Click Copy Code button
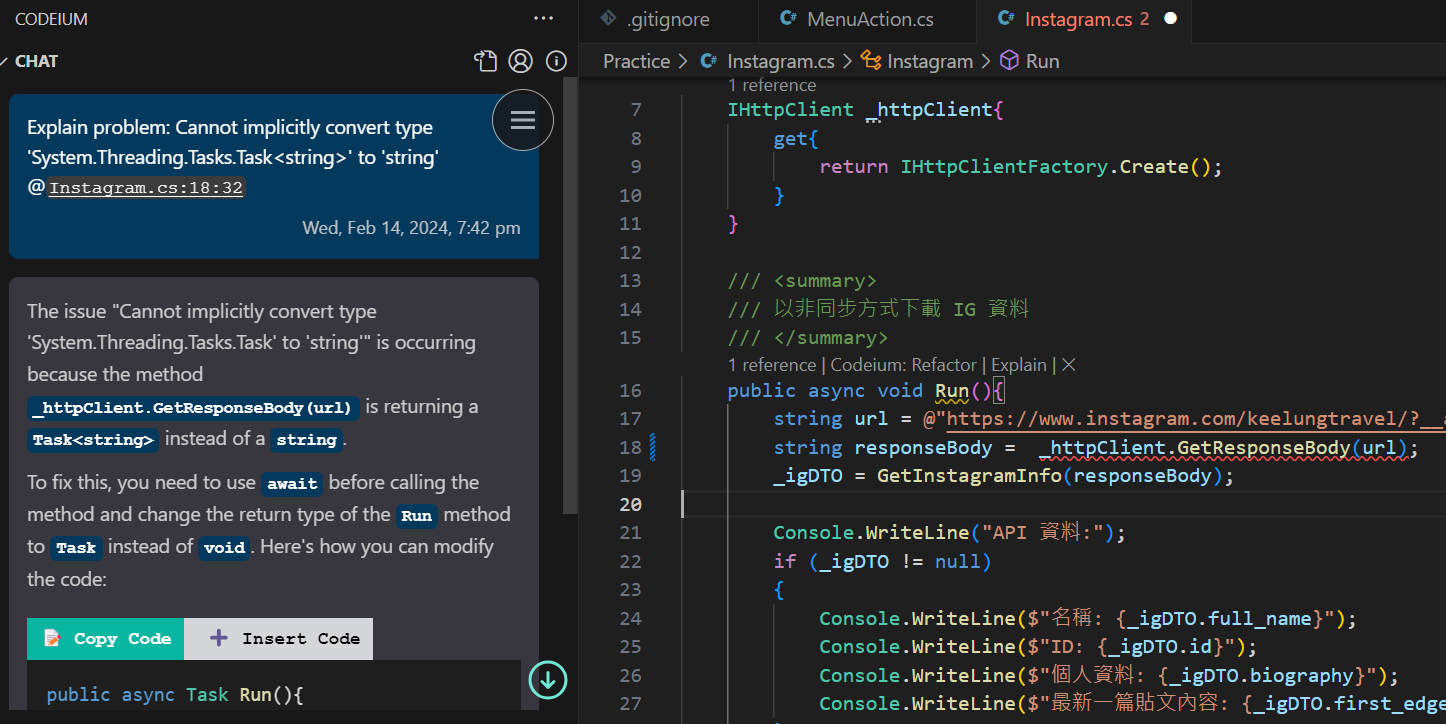This screenshot has height=724, width=1446. point(105,639)
